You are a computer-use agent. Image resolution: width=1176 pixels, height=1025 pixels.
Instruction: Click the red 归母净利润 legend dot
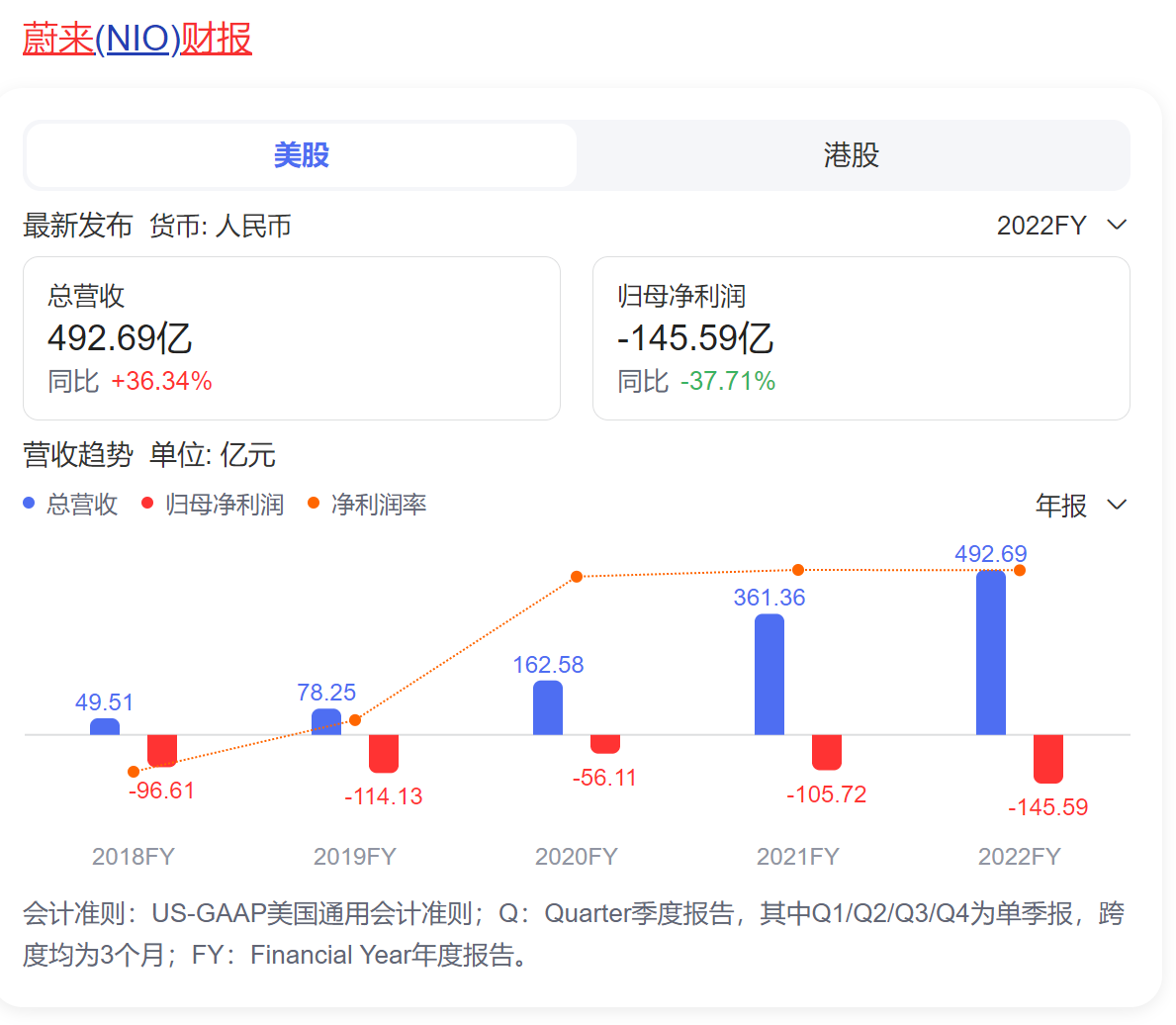tap(148, 504)
